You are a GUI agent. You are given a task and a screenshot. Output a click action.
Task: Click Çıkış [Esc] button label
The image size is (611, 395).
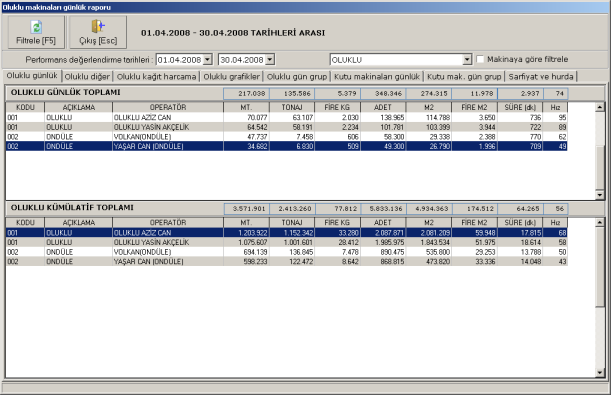[x=98, y=41]
